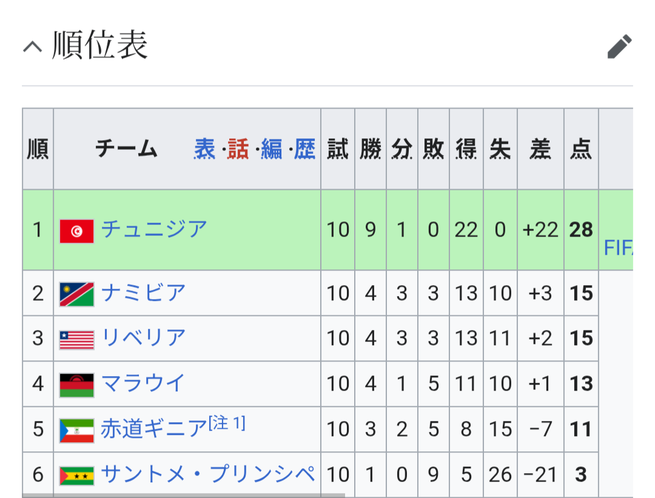Click the 表 template view link
This screenshot has width=655, height=498.
coord(204,149)
